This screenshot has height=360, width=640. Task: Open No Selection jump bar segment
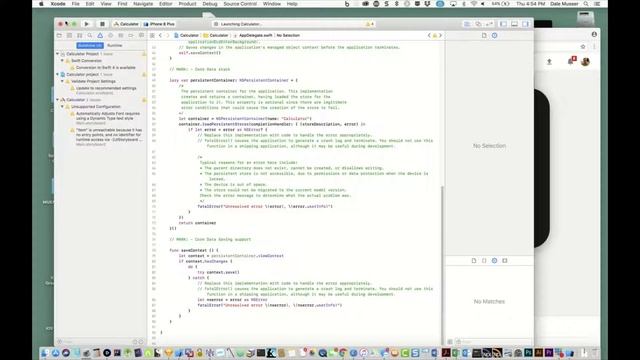288,36
